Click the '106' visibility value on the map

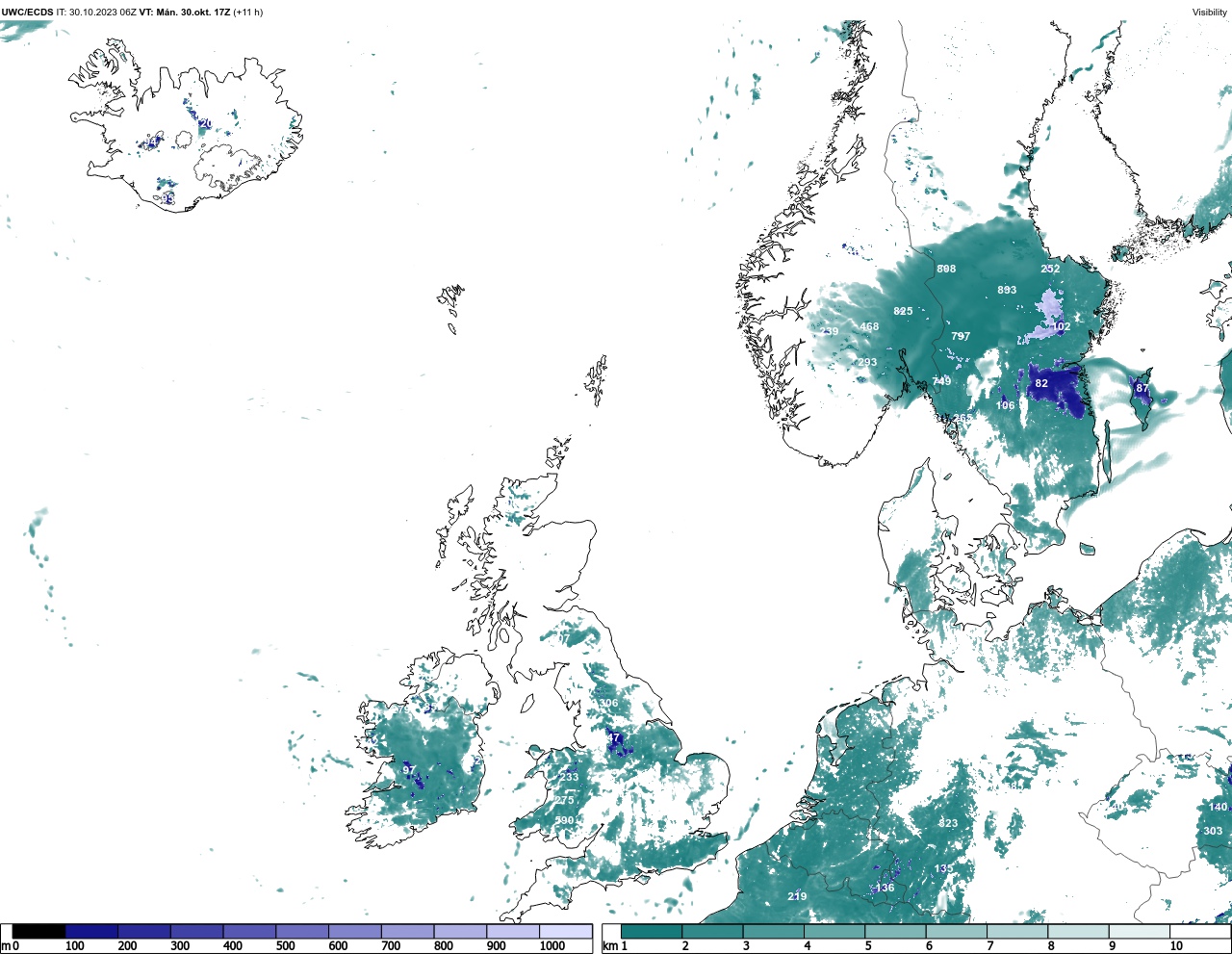tap(1005, 405)
